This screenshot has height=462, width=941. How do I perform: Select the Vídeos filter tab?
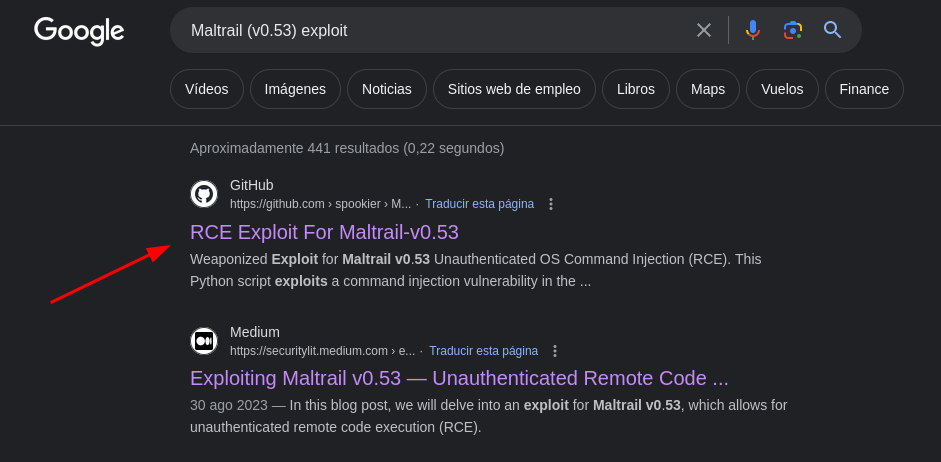pyautogui.click(x=207, y=89)
